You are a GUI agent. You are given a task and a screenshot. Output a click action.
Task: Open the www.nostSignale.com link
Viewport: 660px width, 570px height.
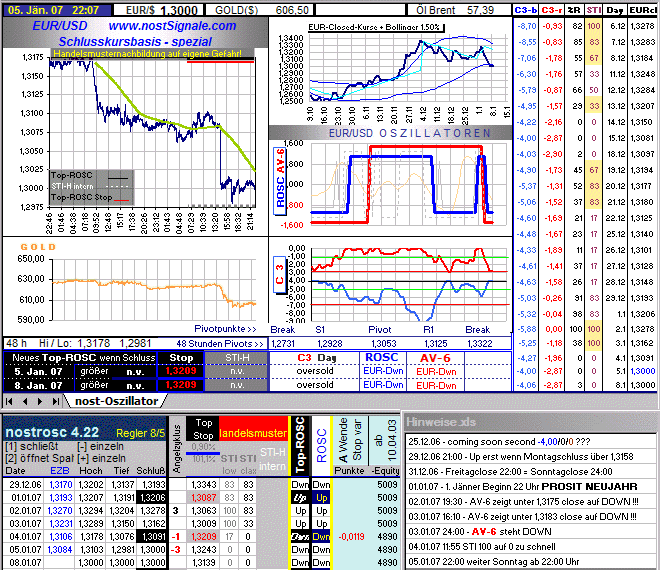172,26
